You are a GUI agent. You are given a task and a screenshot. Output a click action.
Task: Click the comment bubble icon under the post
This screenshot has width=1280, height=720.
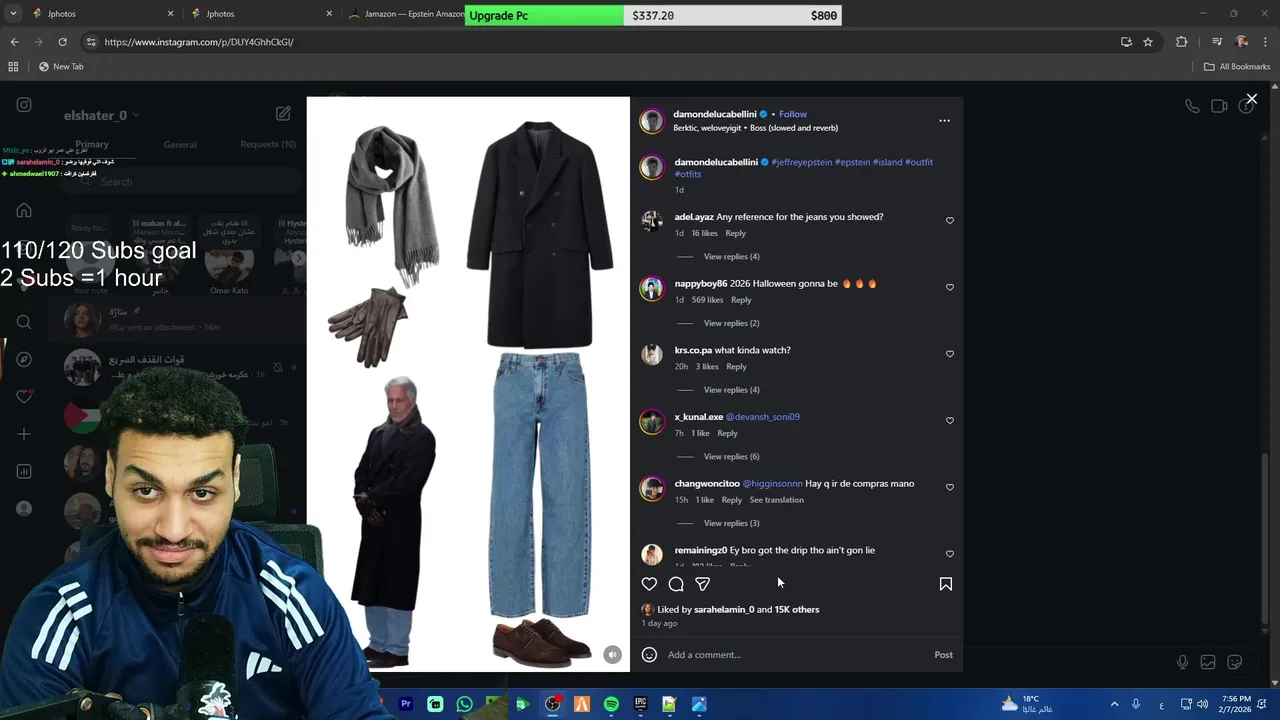676,584
